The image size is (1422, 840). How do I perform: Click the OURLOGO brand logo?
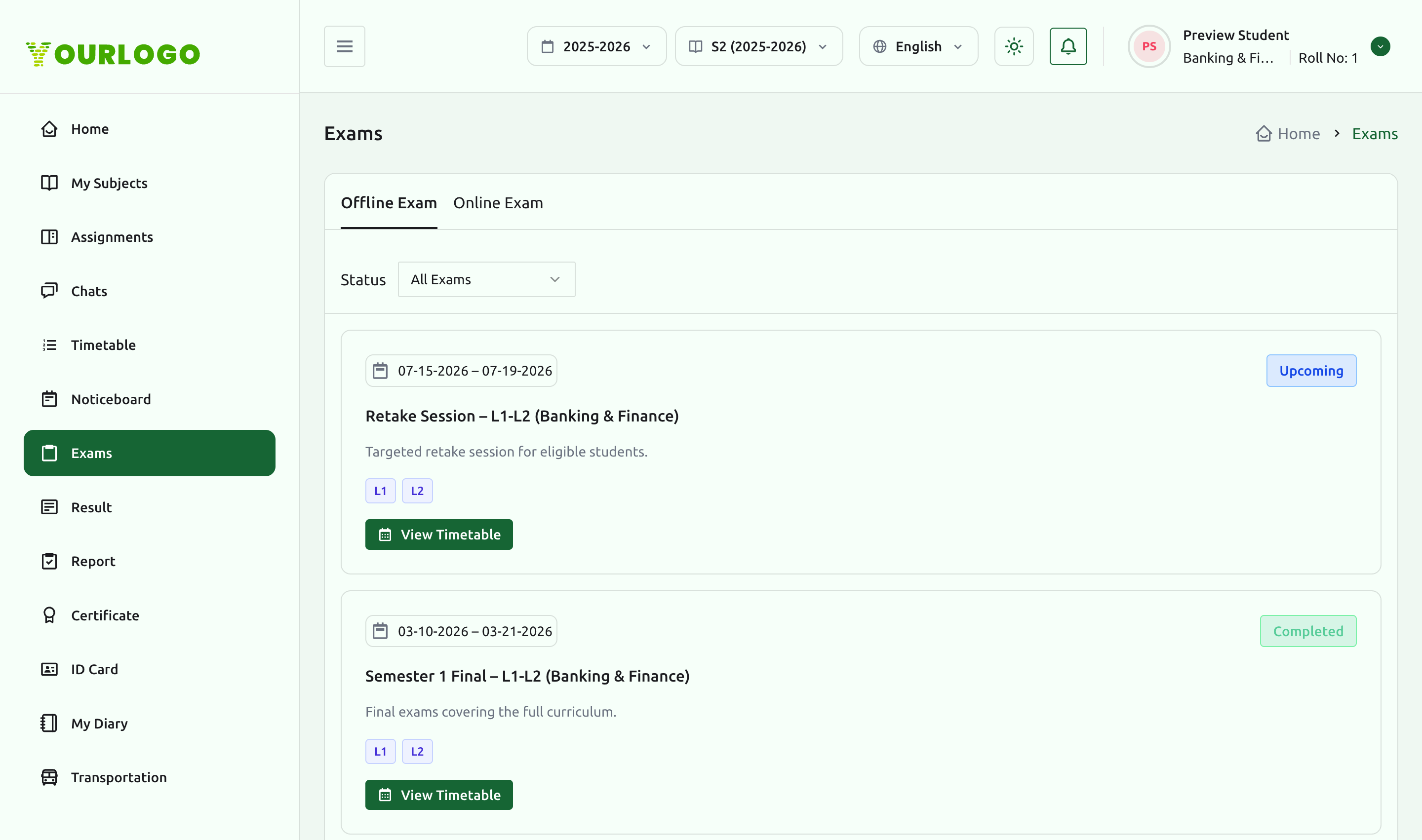tap(113, 54)
